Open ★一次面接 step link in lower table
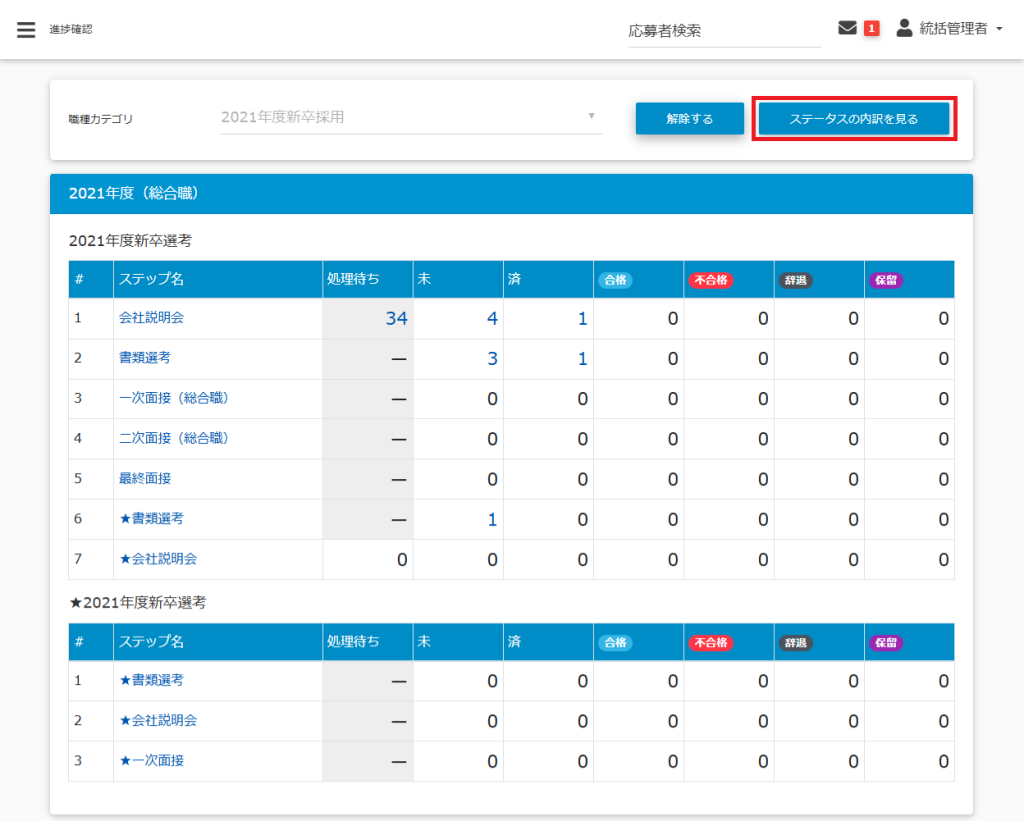Viewport: 1024px width, 821px height. 151,761
